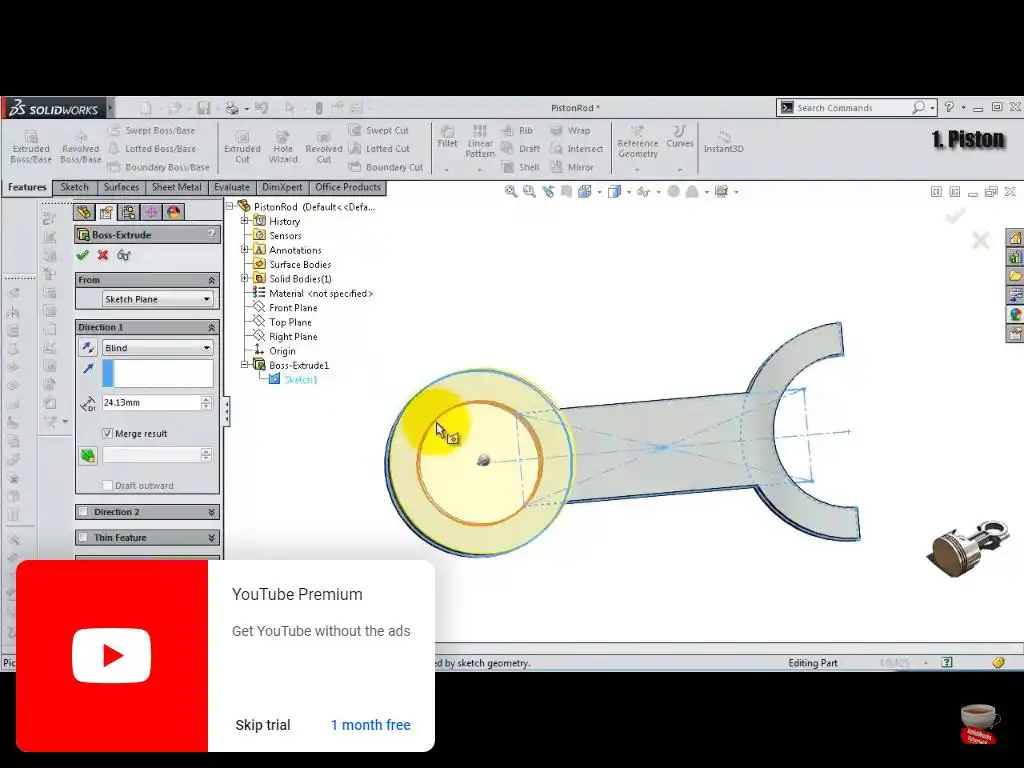Expand the Direction 2 section
The height and width of the screenshot is (768, 1024).
[212, 512]
